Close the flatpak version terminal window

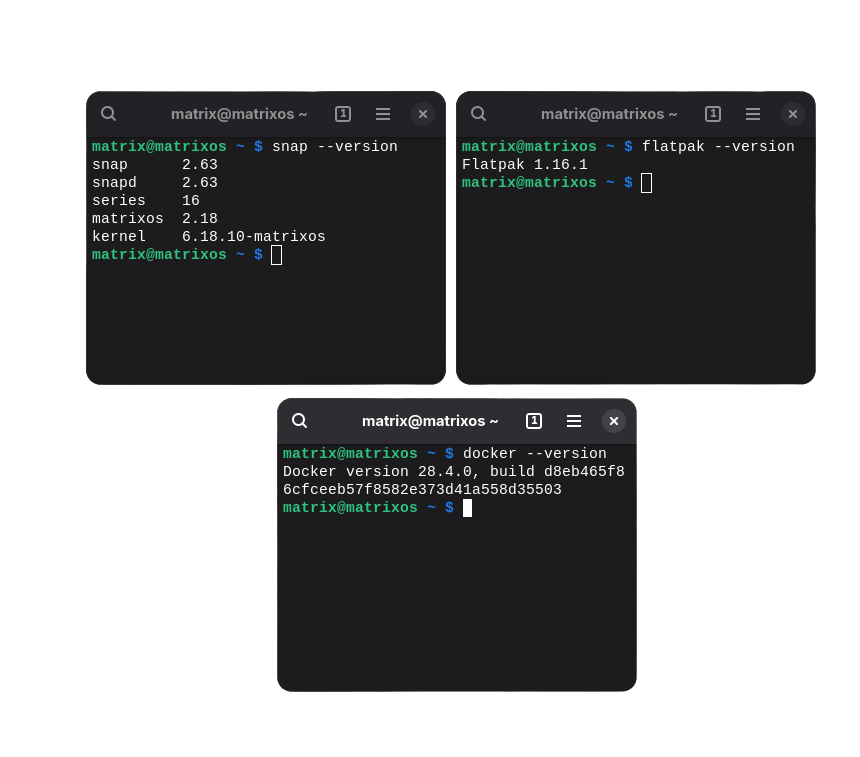click(793, 114)
